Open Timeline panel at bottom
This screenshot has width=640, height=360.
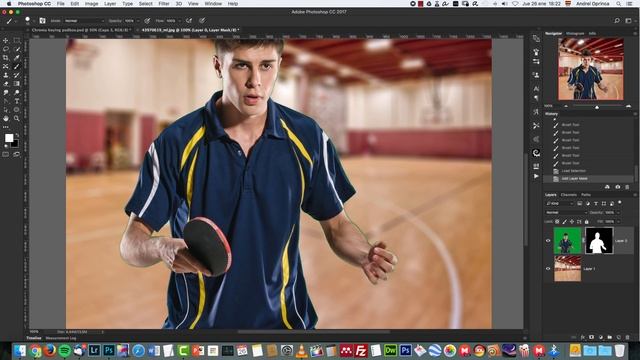click(x=34, y=338)
